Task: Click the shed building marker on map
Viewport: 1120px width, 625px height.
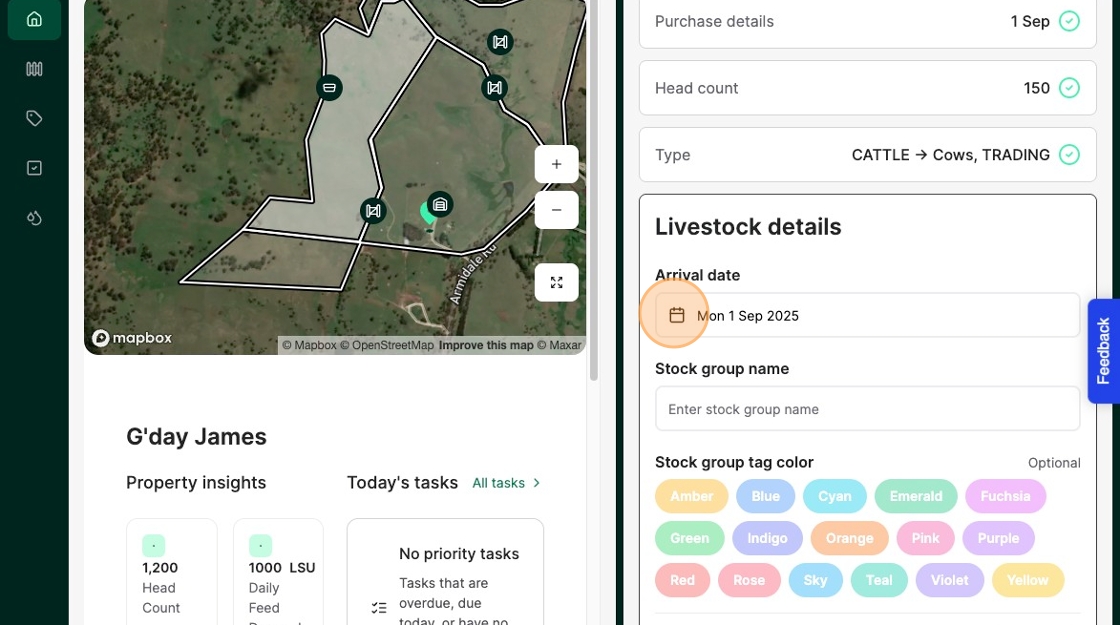Action: [440, 205]
